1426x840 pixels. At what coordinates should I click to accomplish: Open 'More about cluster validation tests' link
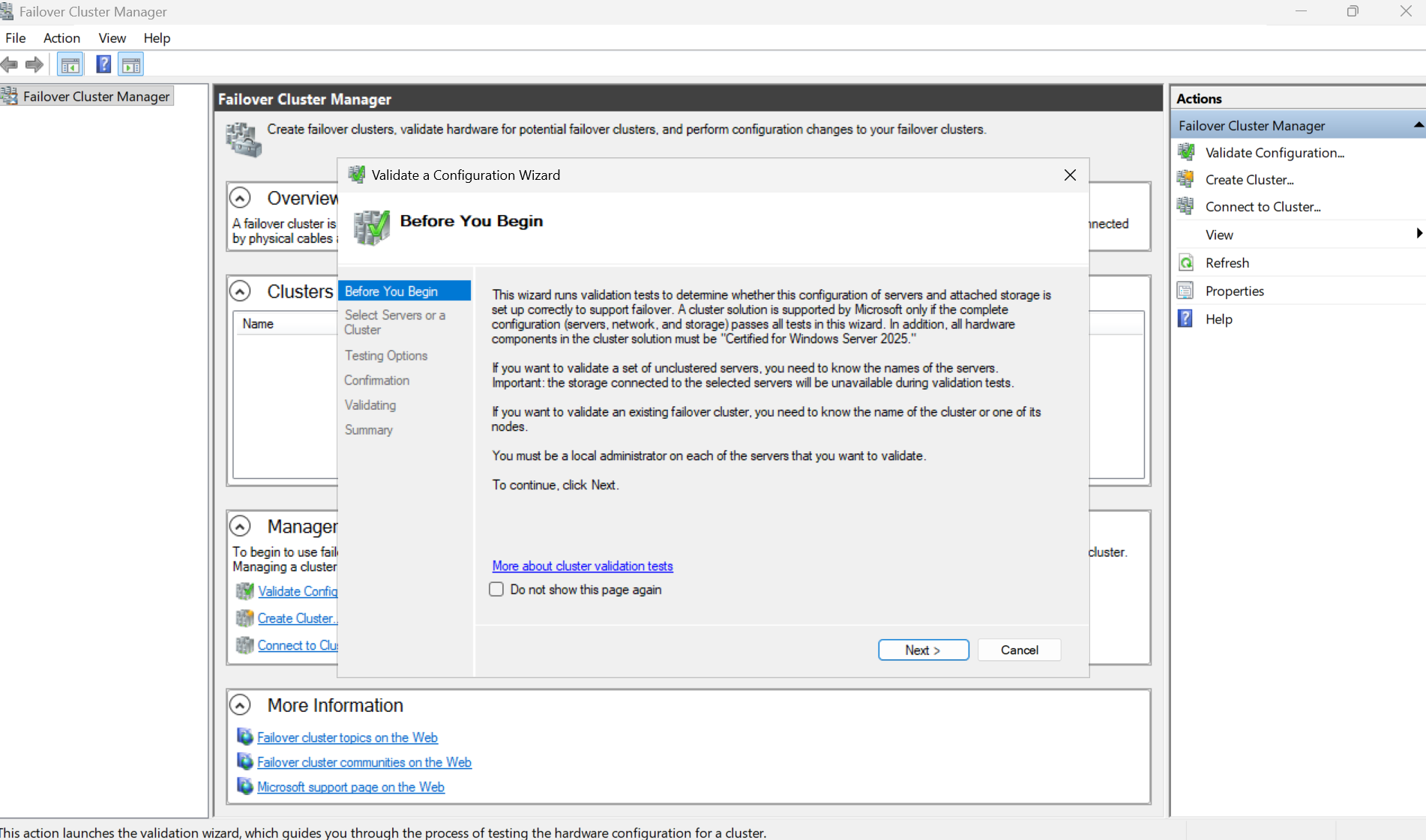[583, 566]
